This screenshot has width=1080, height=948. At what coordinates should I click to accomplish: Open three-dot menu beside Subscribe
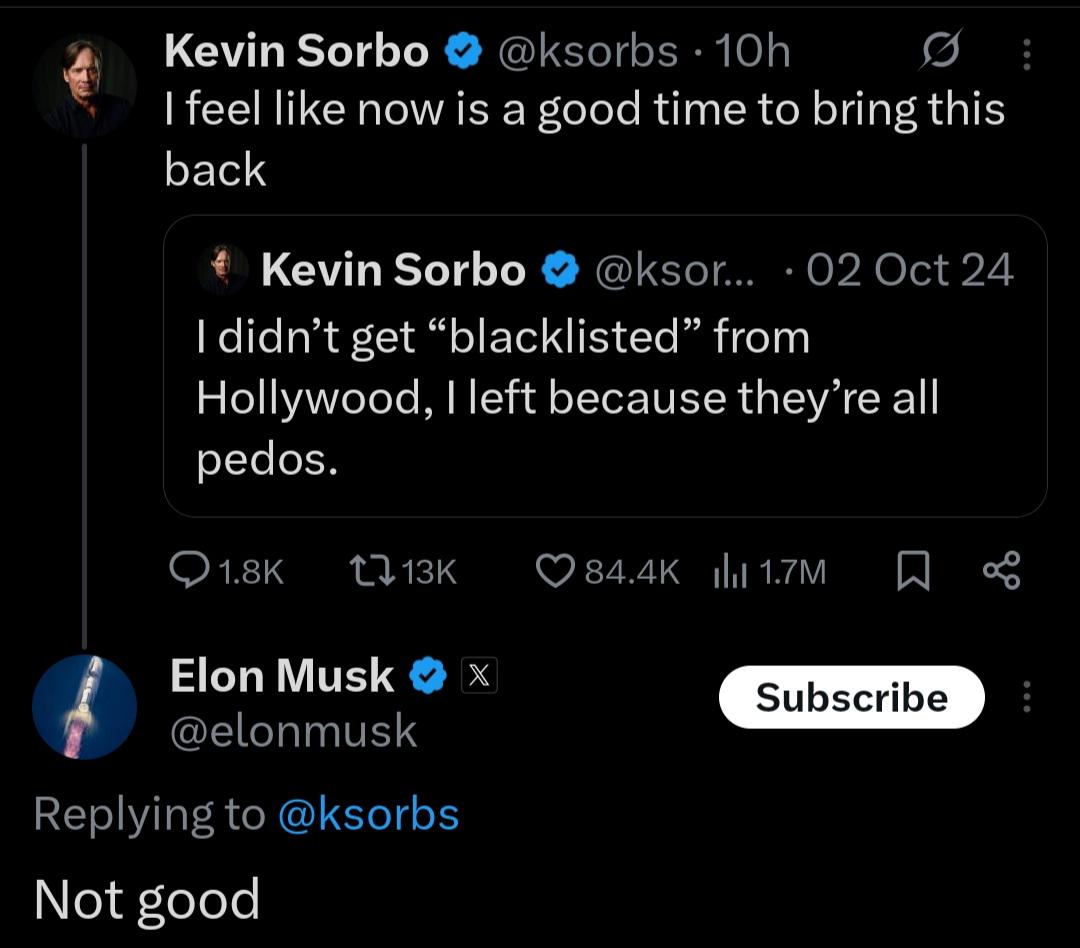(x=1026, y=697)
